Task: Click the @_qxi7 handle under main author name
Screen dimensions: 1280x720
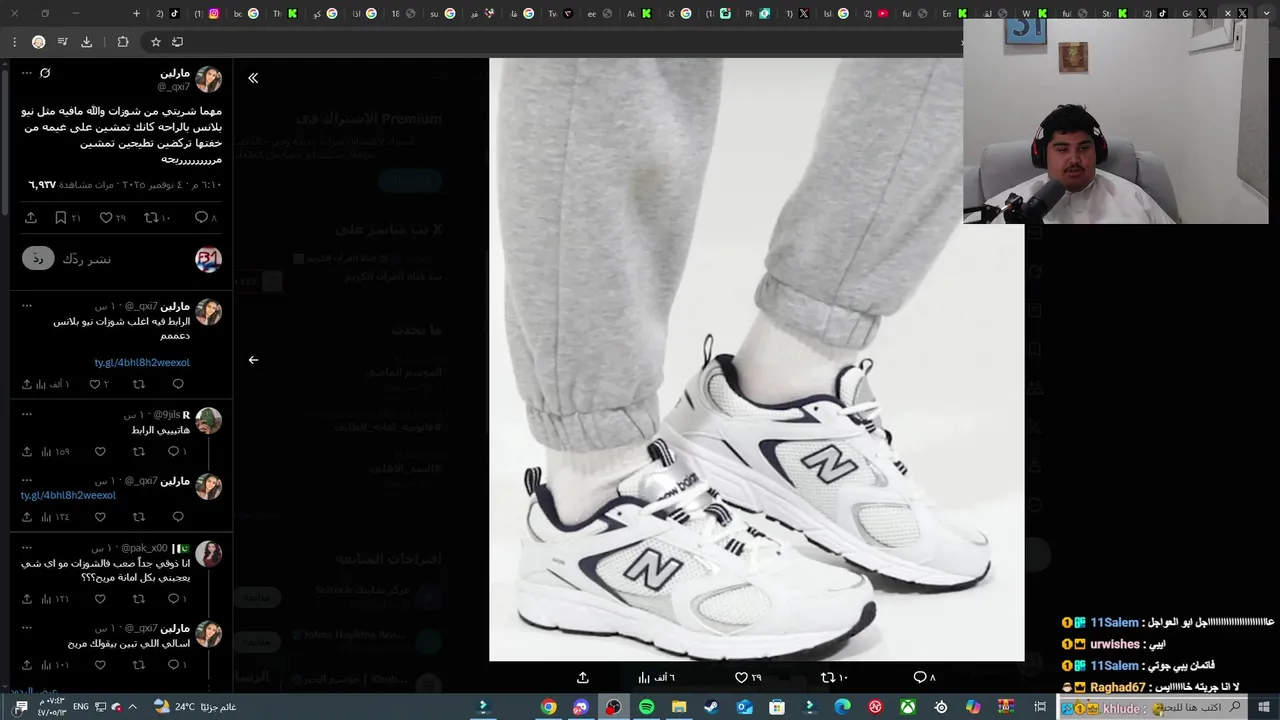Action: [173, 87]
